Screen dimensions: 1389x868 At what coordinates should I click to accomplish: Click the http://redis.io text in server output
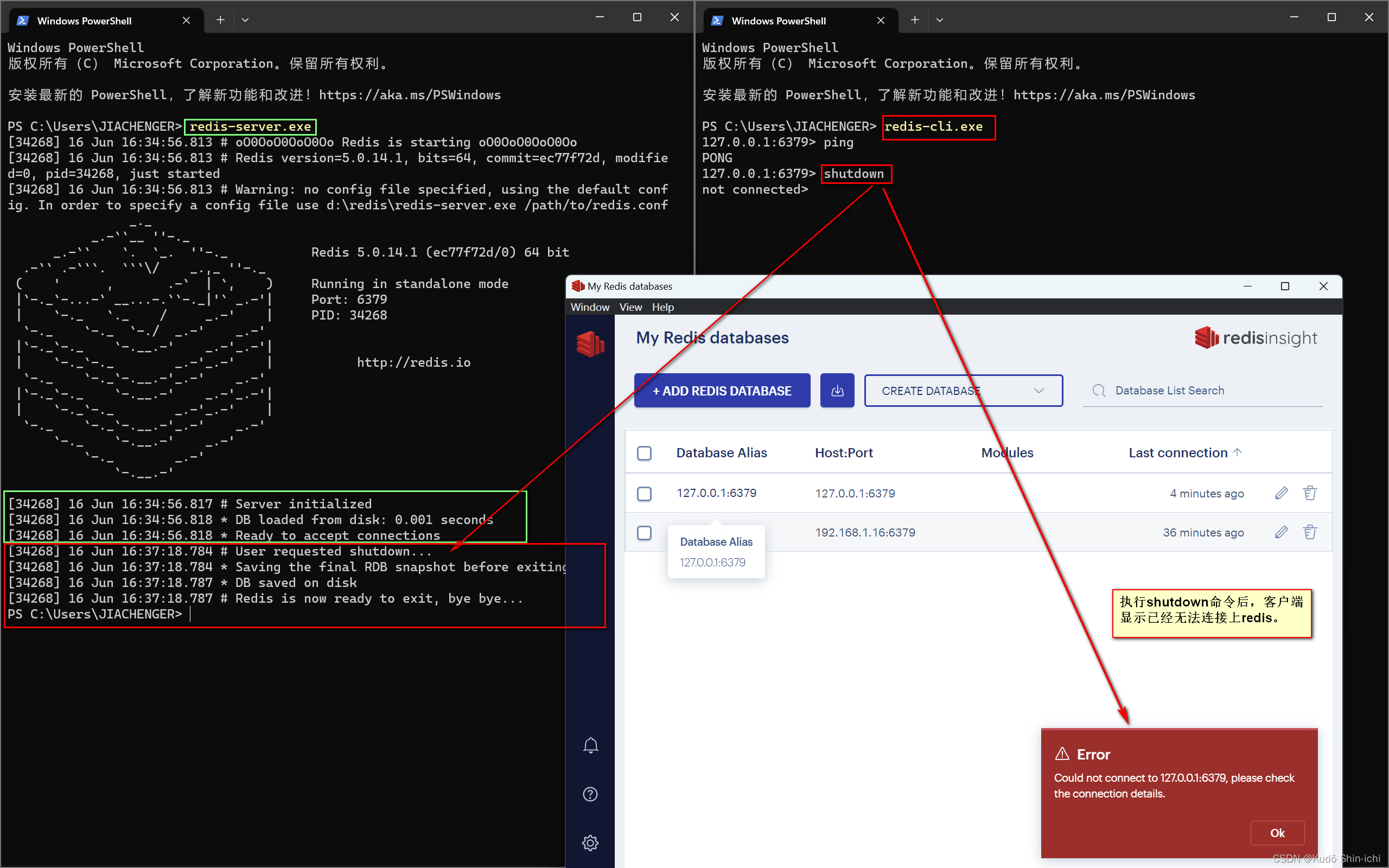(x=414, y=362)
